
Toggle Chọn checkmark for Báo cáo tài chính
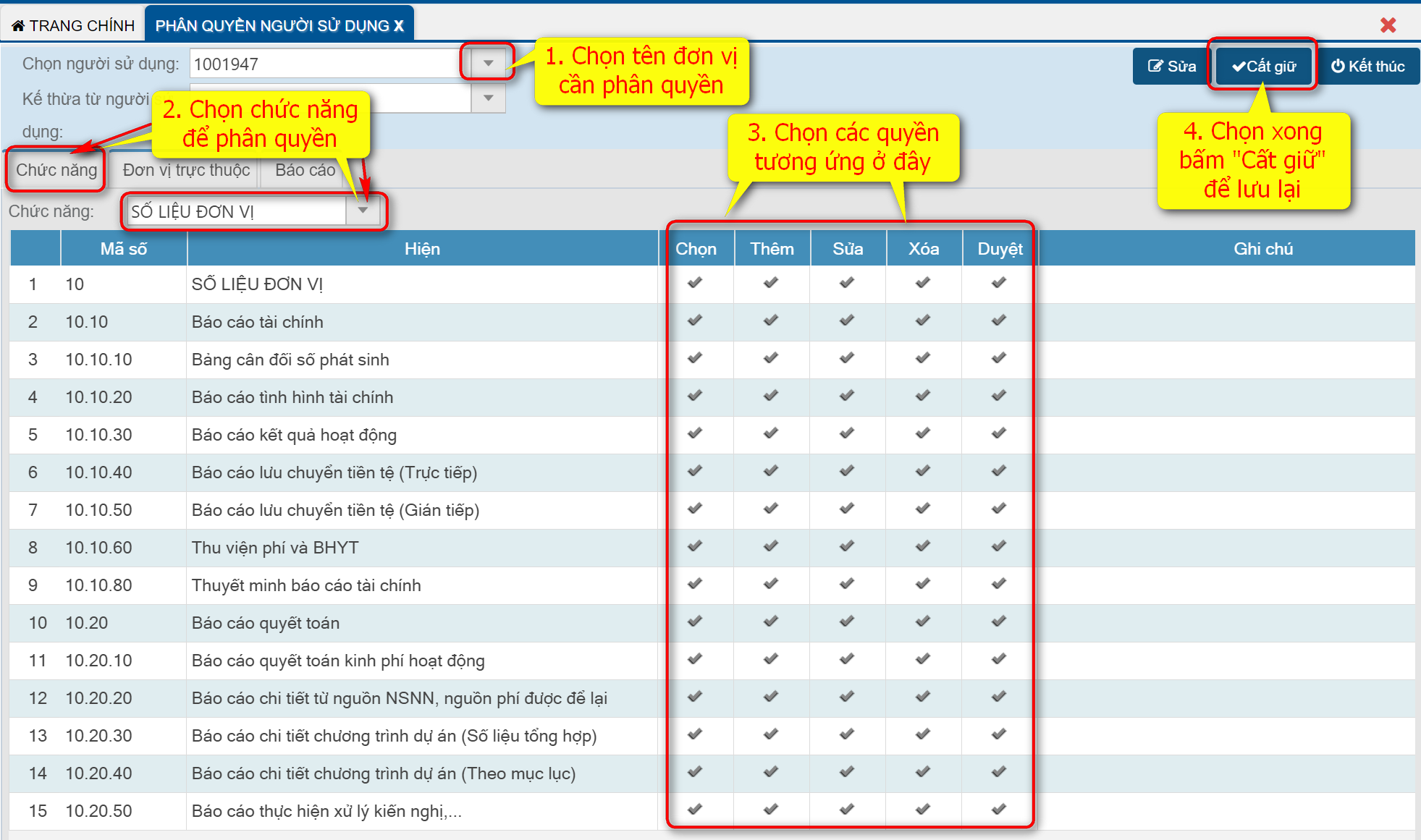695,321
